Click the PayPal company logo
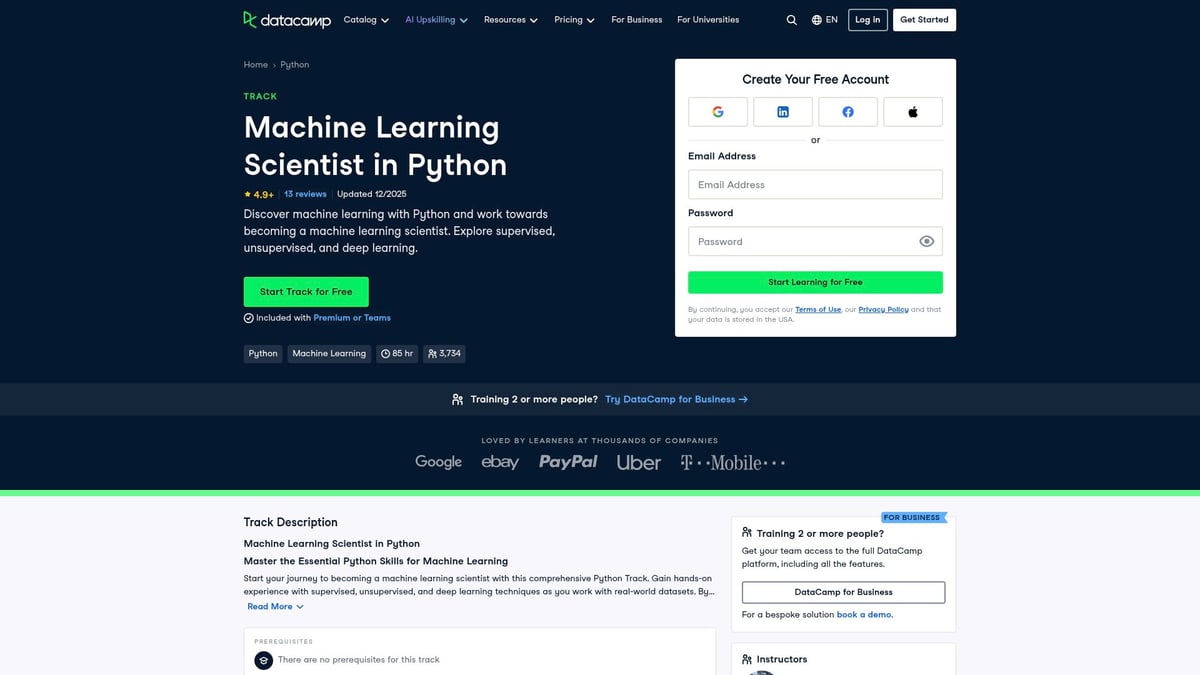 [568, 462]
